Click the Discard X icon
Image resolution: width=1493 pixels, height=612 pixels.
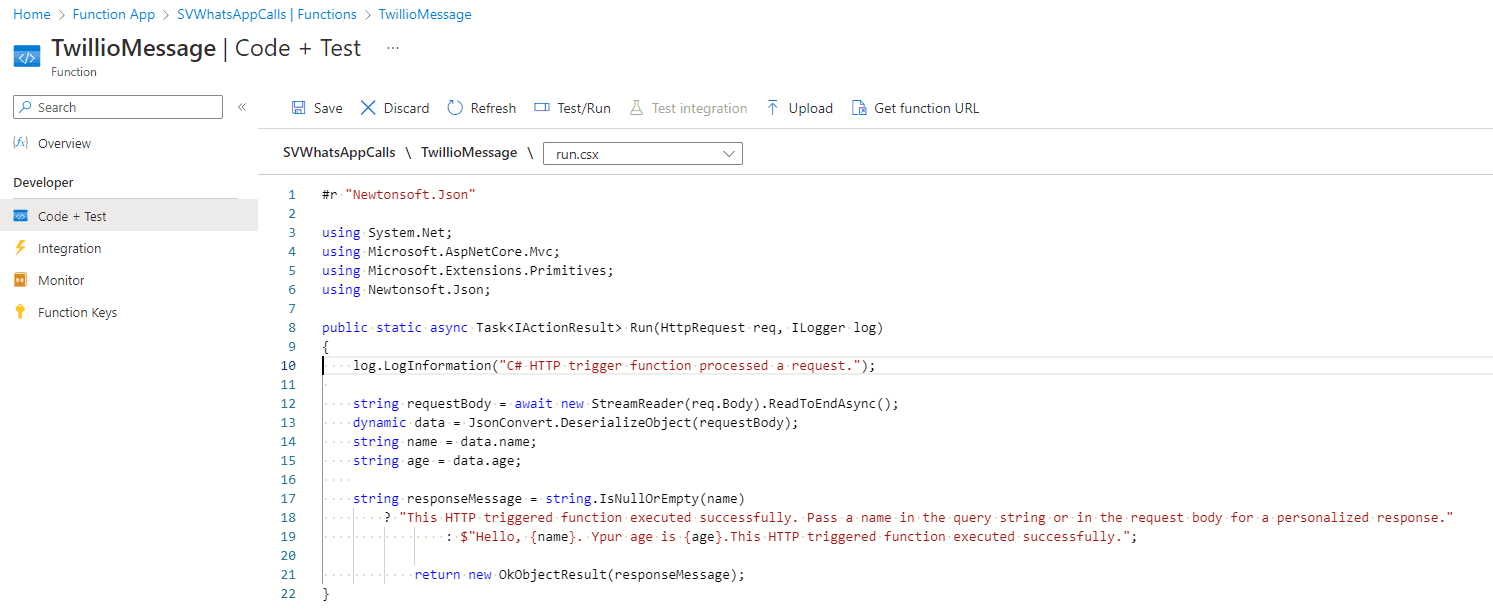point(368,108)
